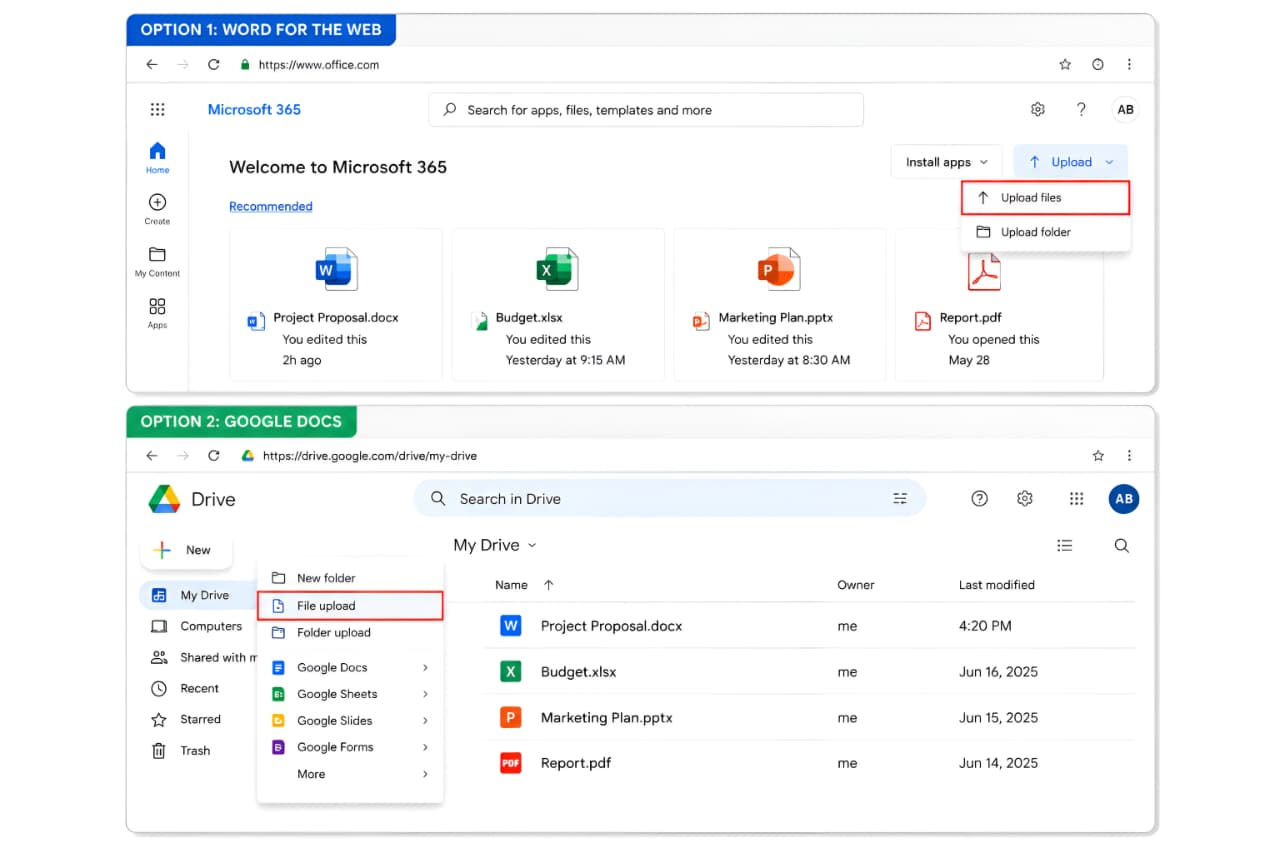The image size is (1280, 853).
Task: Open Microsoft 365 settings gear
Action: coord(1038,110)
